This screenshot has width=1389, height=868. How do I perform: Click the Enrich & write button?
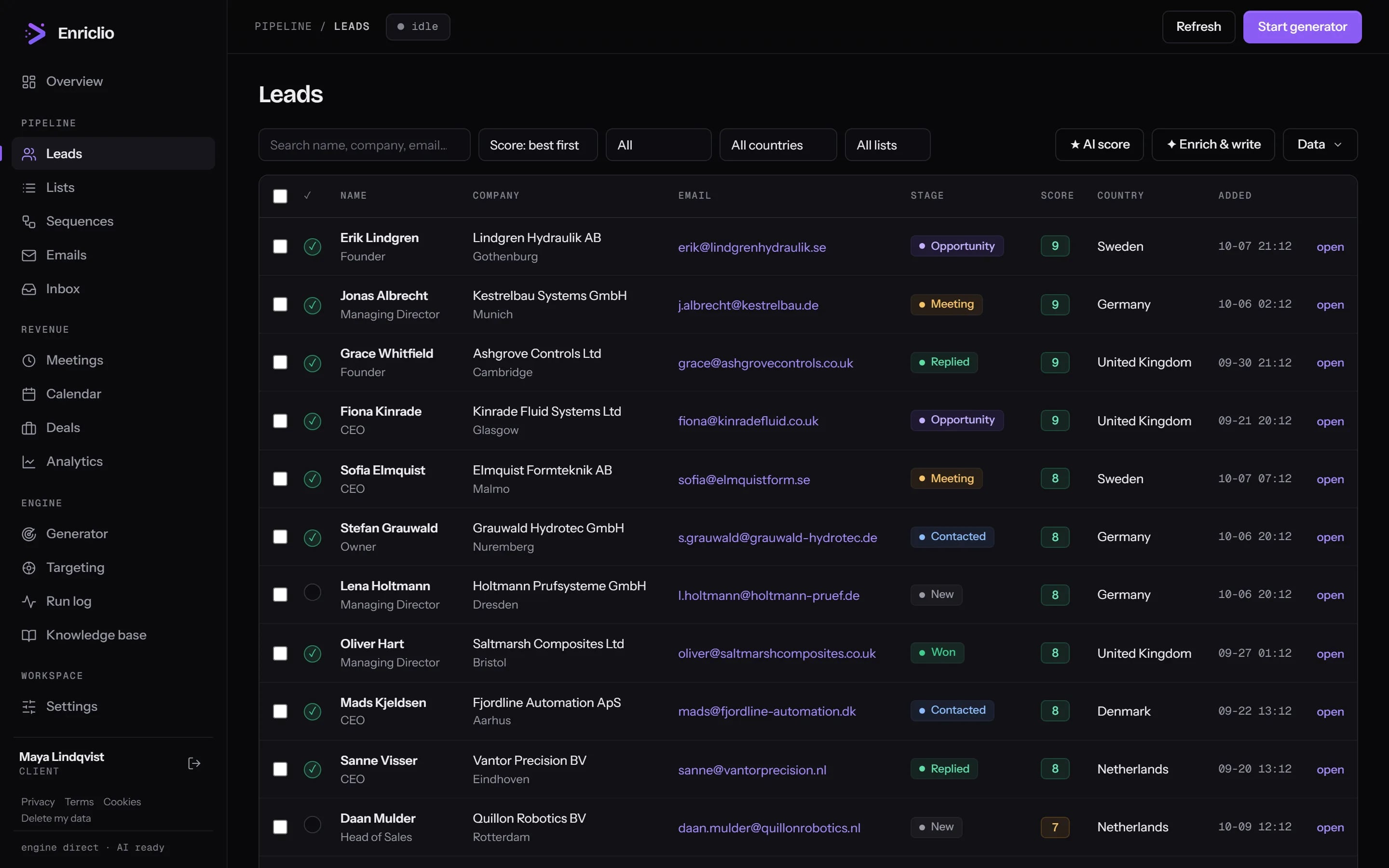point(1213,145)
